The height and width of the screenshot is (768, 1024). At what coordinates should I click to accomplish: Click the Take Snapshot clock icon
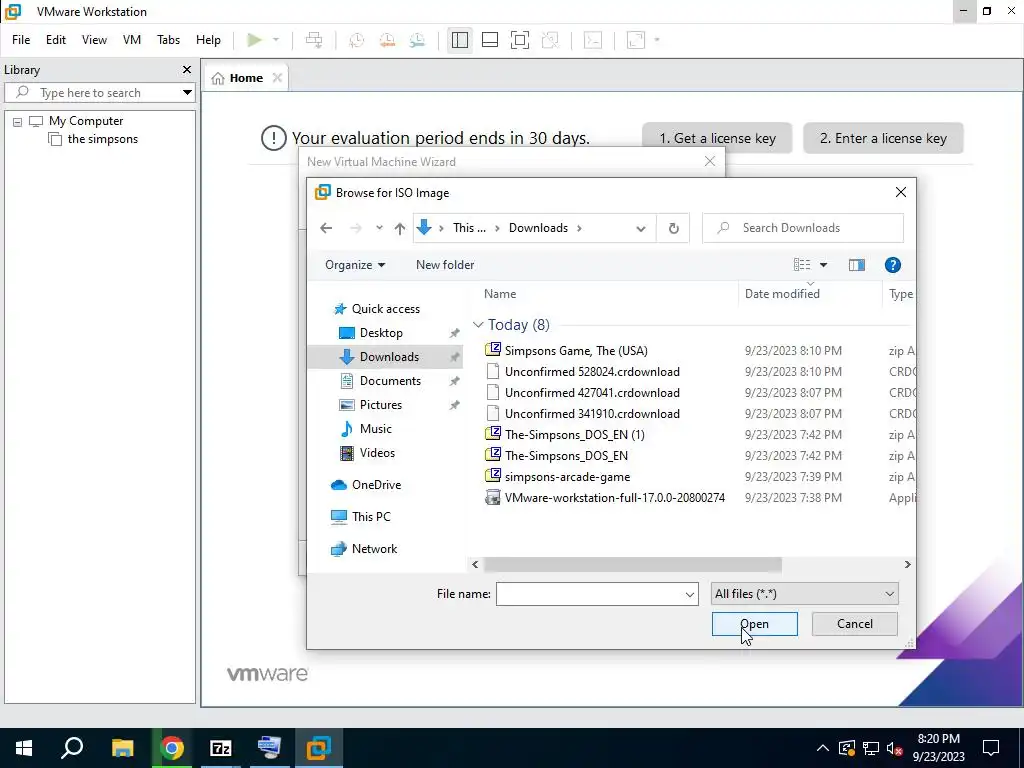coord(357,40)
